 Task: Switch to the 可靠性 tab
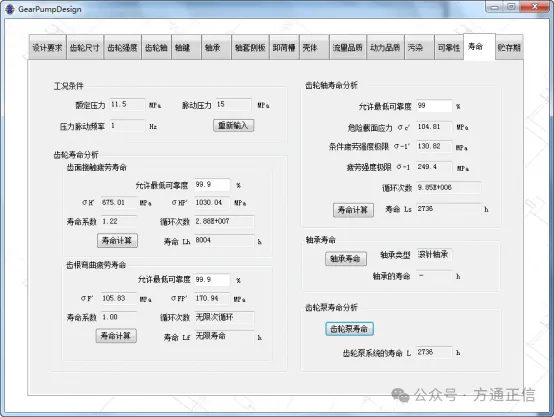(449, 47)
